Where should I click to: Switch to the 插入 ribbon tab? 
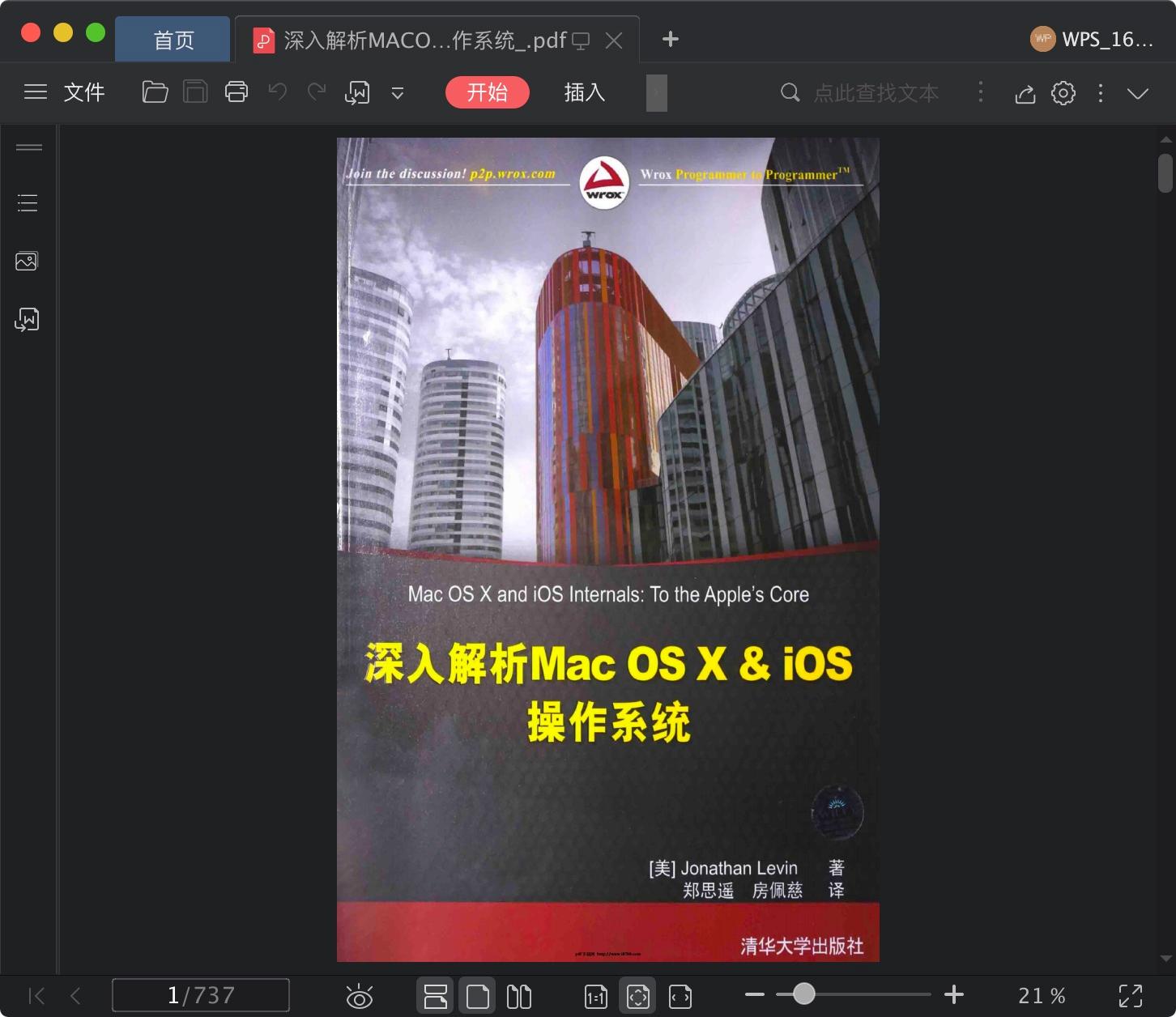[x=585, y=92]
